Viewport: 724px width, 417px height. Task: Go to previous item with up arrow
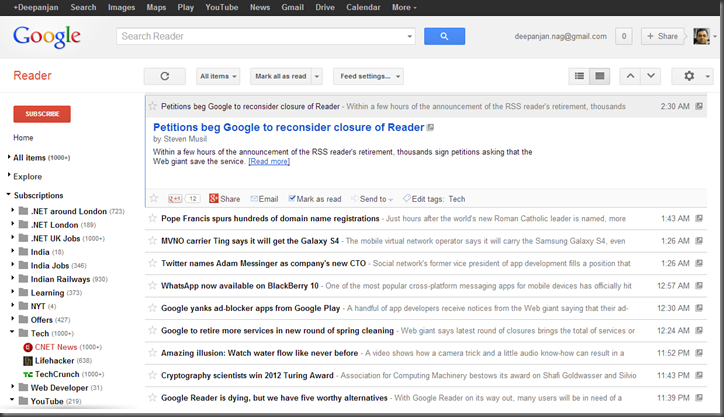[x=630, y=76]
